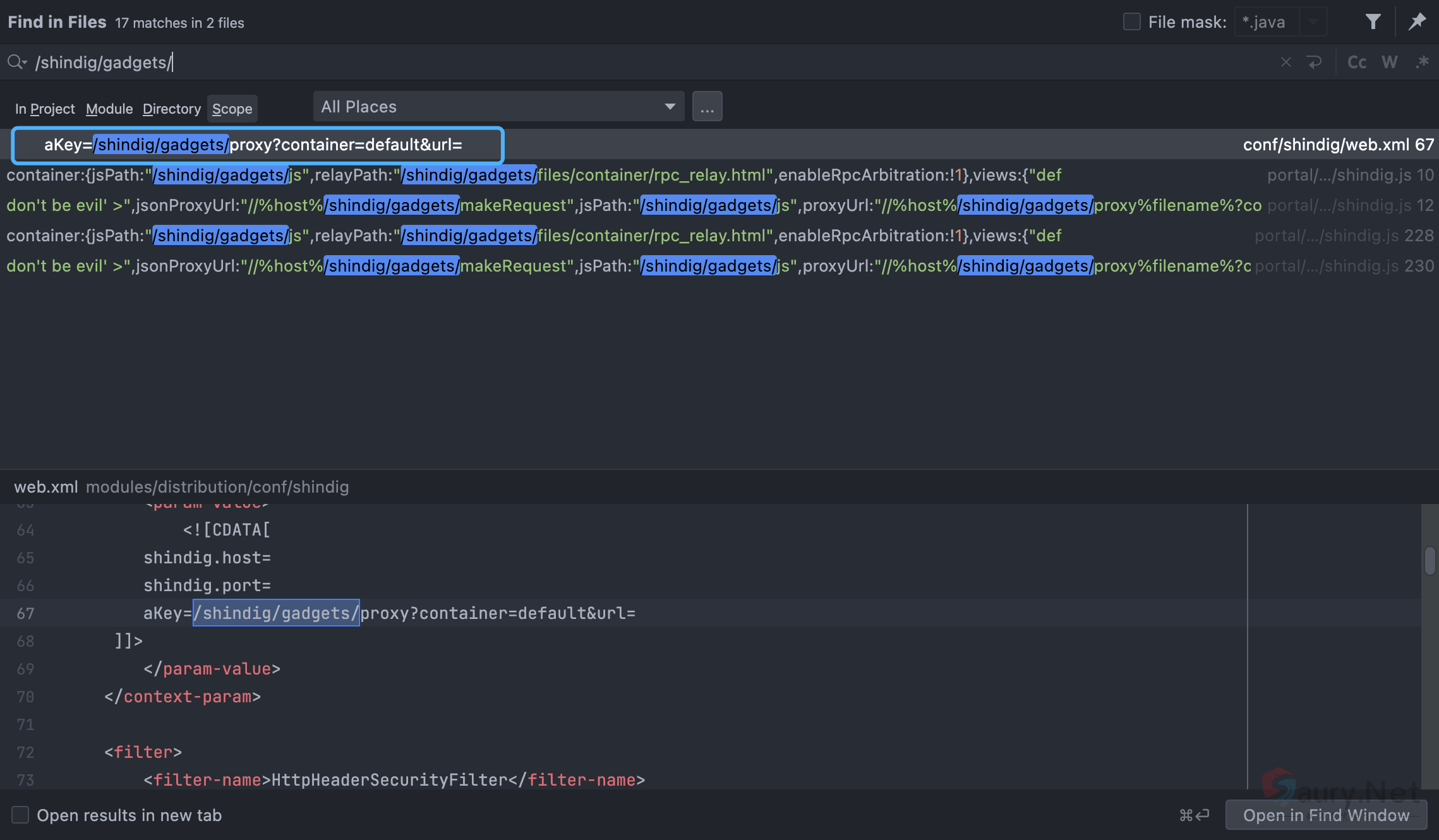Pin the Find in Files window
Screen dimensions: 1439x840
point(1417,22)
